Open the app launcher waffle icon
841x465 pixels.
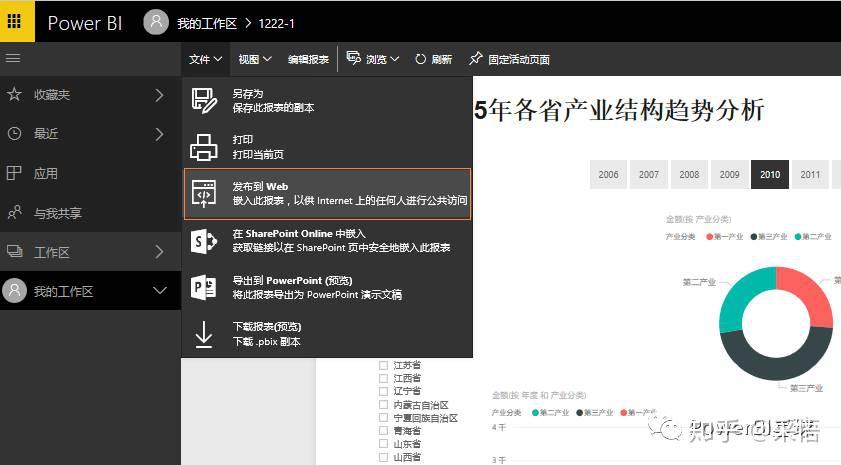pos(14,21)
